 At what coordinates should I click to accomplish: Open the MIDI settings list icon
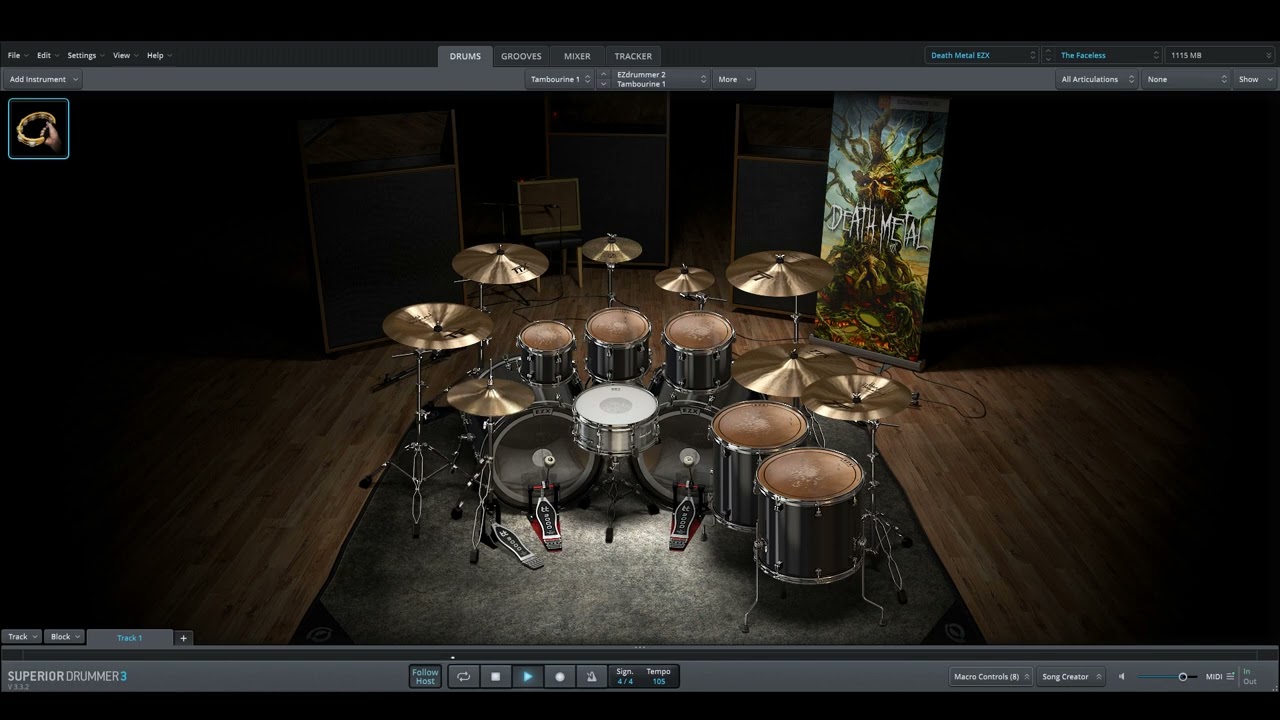point(1230,677)
